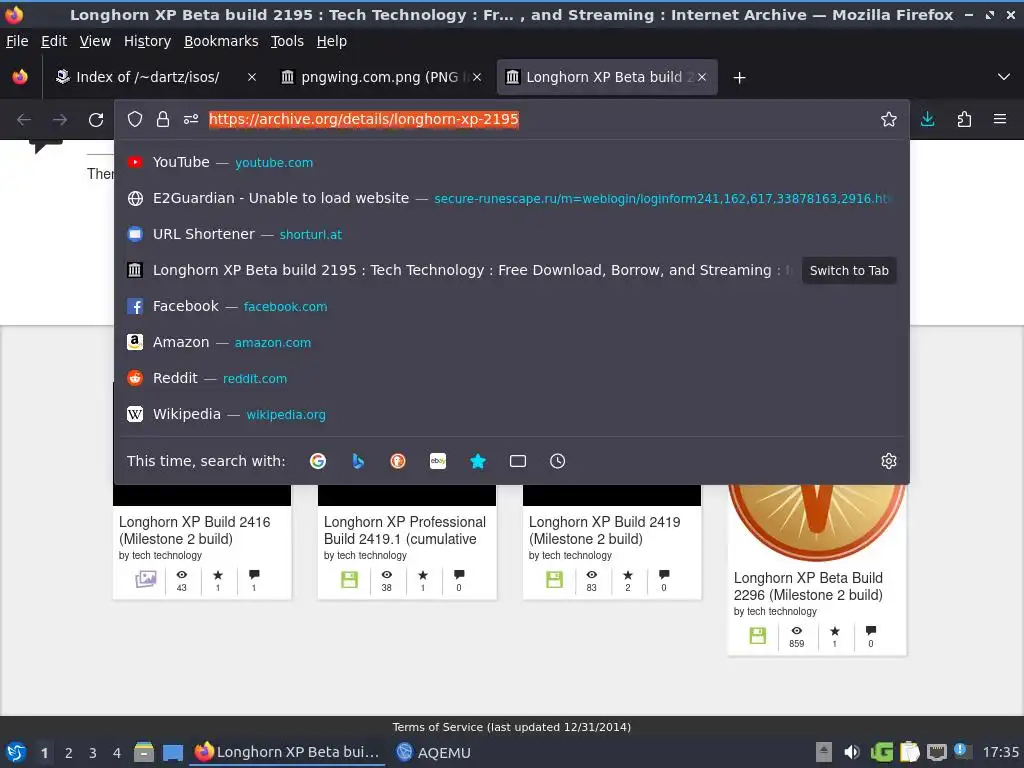Open Longhorn XP Beta Build 2296 title
1024x768 pixels.
click(808, 586)
